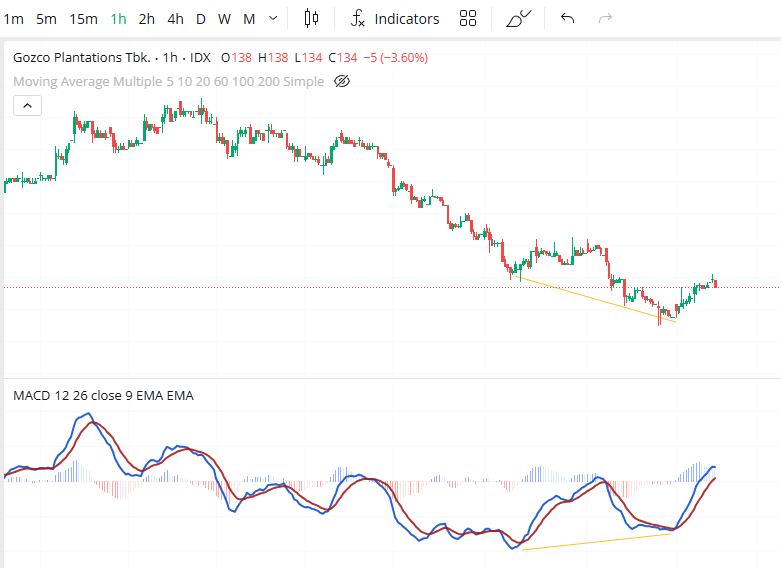Click the chart drawing check icon
Screen dimensions: 781x568
(x=519, y=18)
